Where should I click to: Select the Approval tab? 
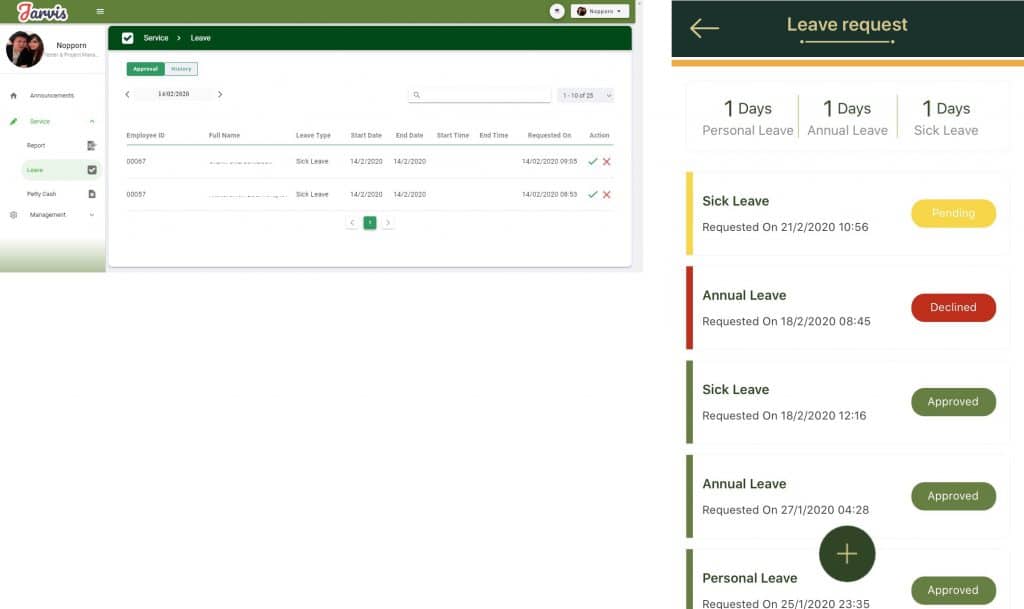pyautogui.click(x=145, y=69)
